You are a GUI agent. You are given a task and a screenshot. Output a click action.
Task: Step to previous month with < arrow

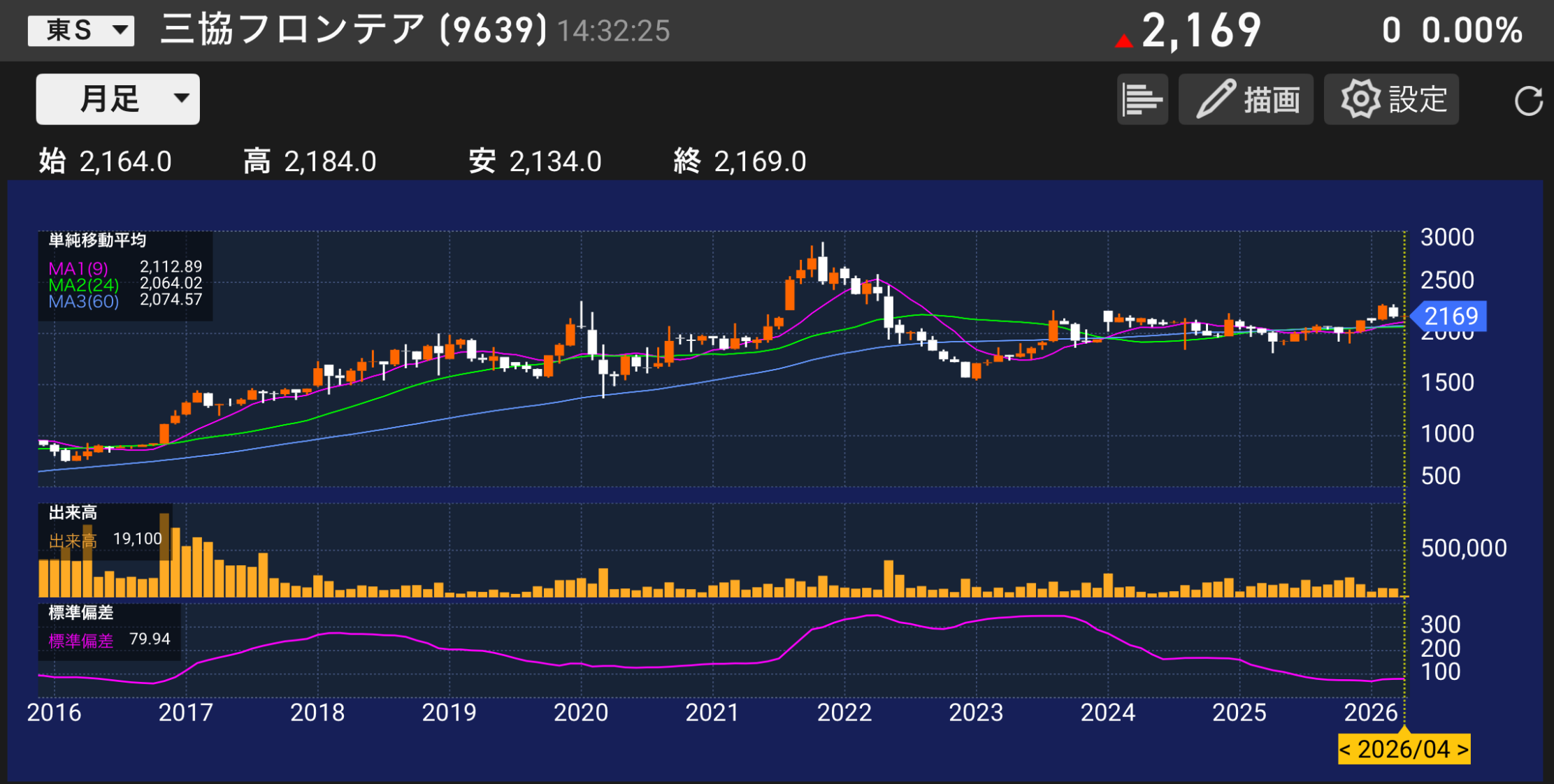(1346, 750)
